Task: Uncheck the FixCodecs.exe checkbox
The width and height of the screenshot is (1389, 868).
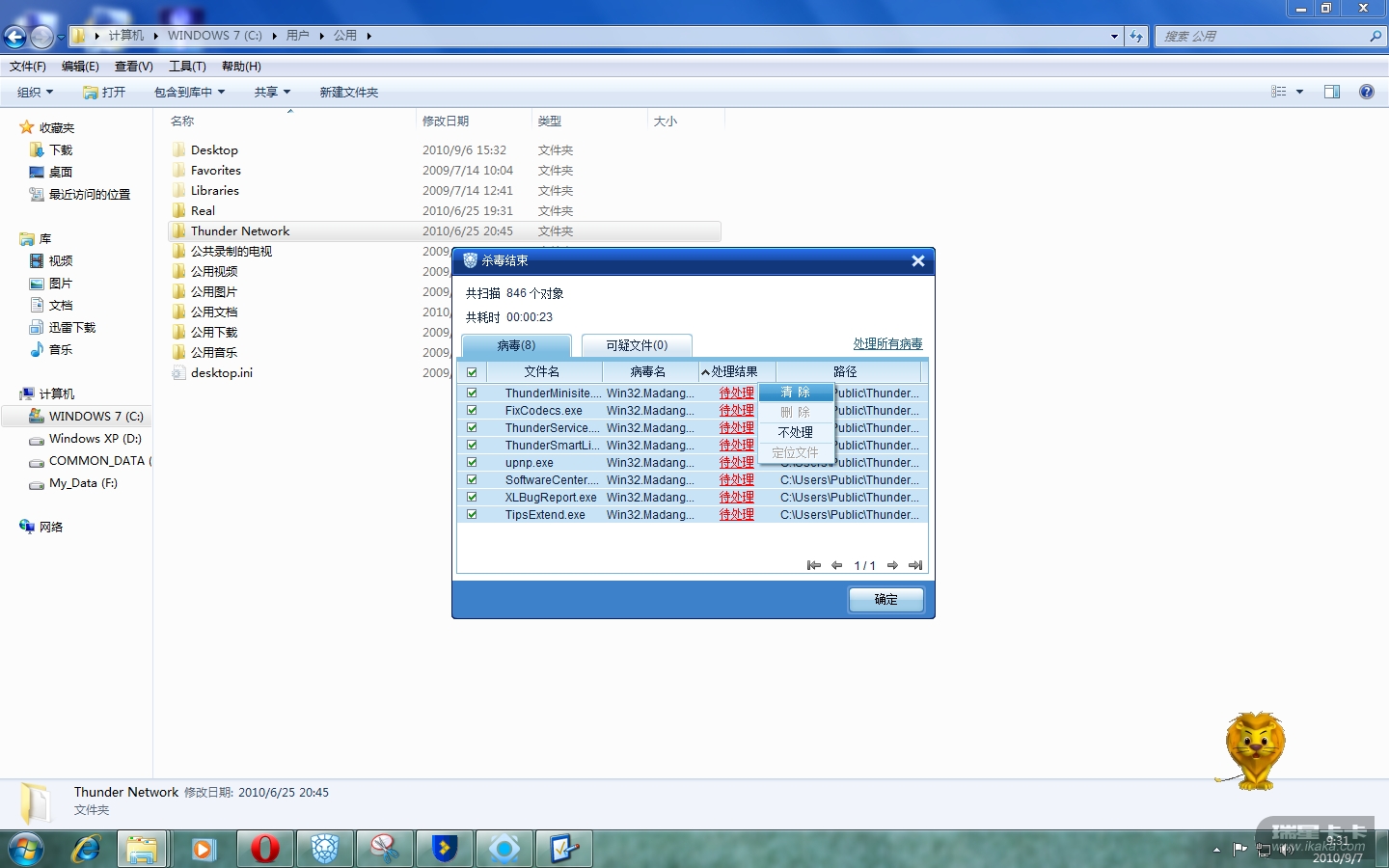Action: click(472, 411)
